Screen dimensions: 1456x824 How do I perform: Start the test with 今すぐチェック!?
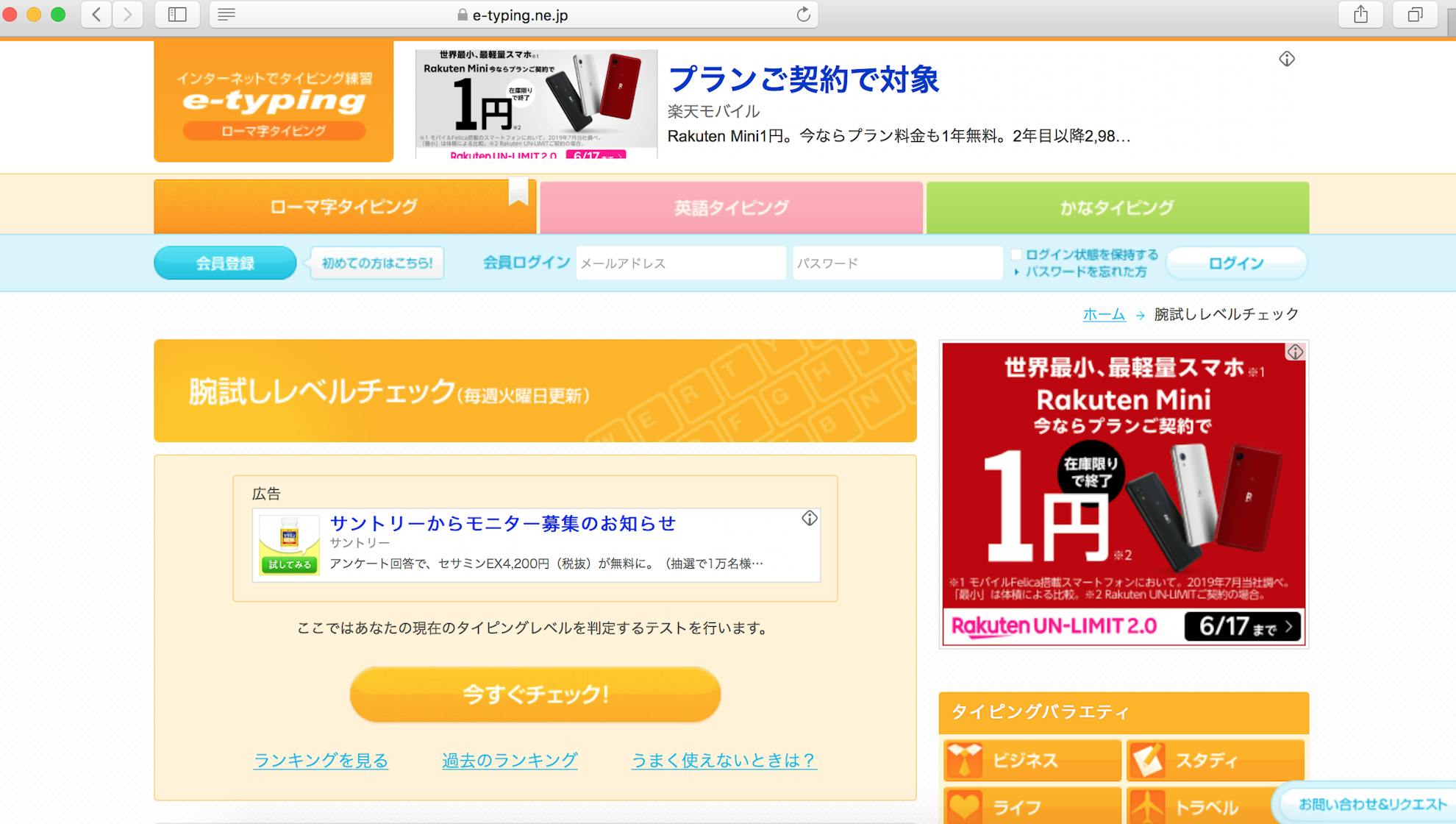(535, 694)
